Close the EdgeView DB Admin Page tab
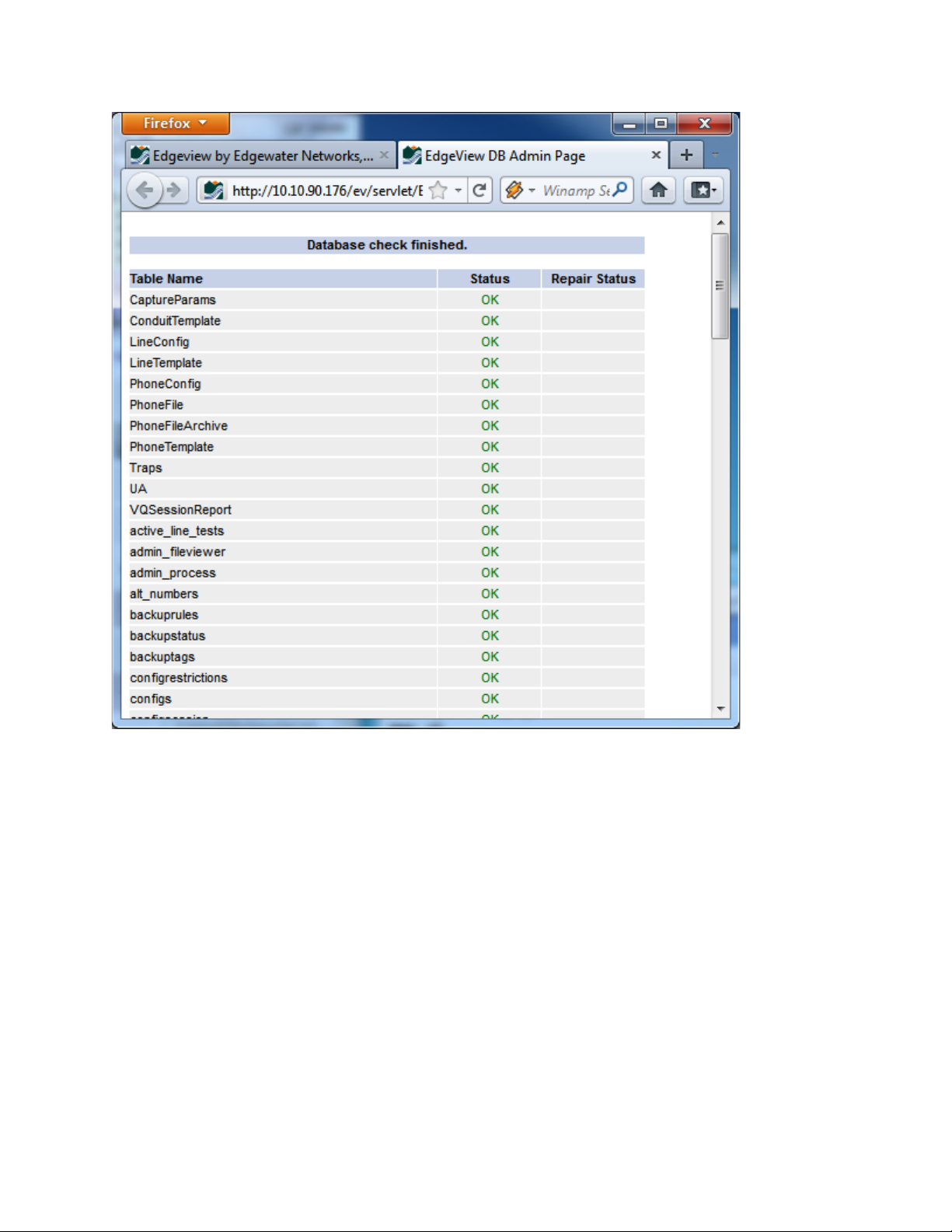 point(656,155)
